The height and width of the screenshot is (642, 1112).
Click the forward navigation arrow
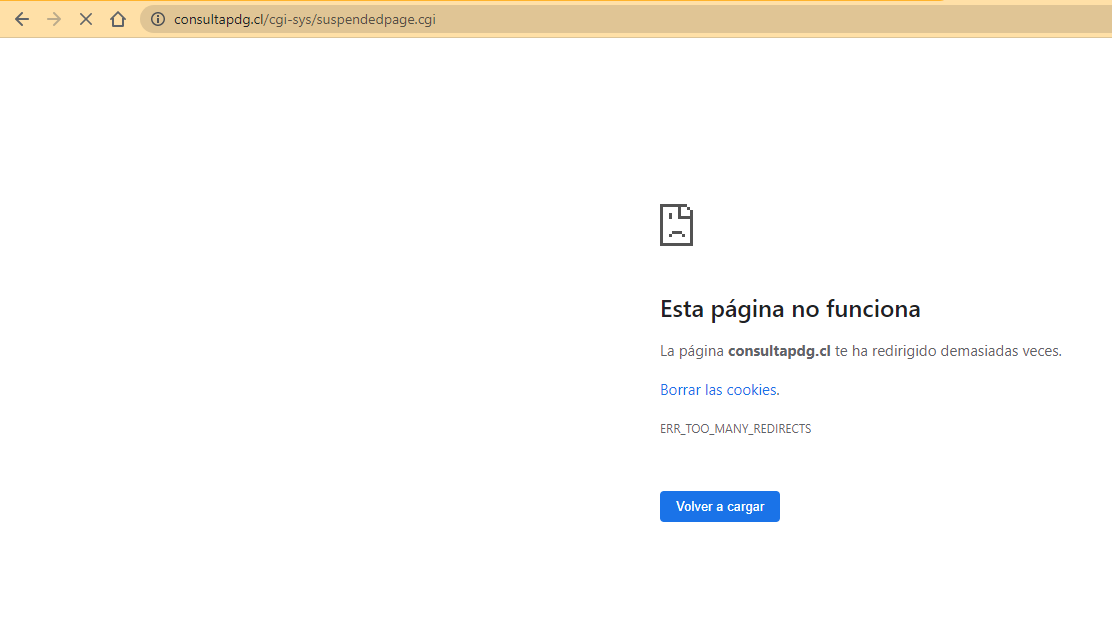click(54, 19)
